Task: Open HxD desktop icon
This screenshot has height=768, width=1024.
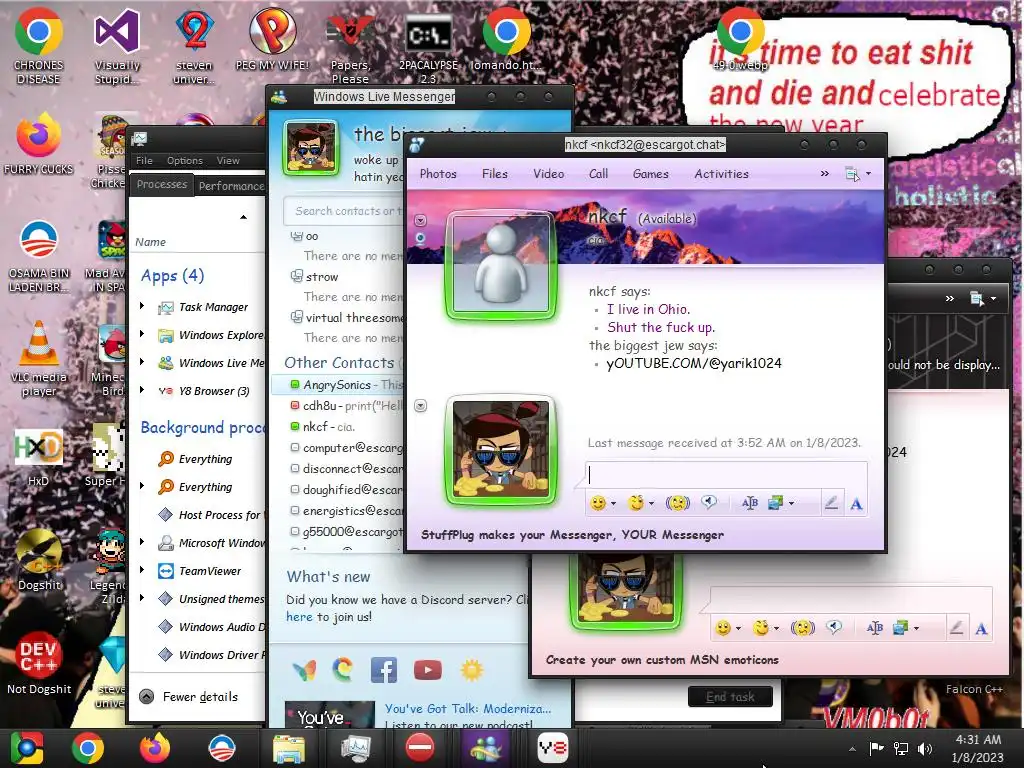Action: tap(39, 457)
